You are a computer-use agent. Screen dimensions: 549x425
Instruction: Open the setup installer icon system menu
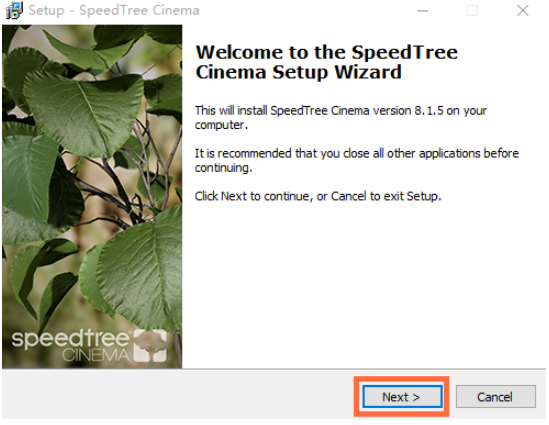coord(14,10)
